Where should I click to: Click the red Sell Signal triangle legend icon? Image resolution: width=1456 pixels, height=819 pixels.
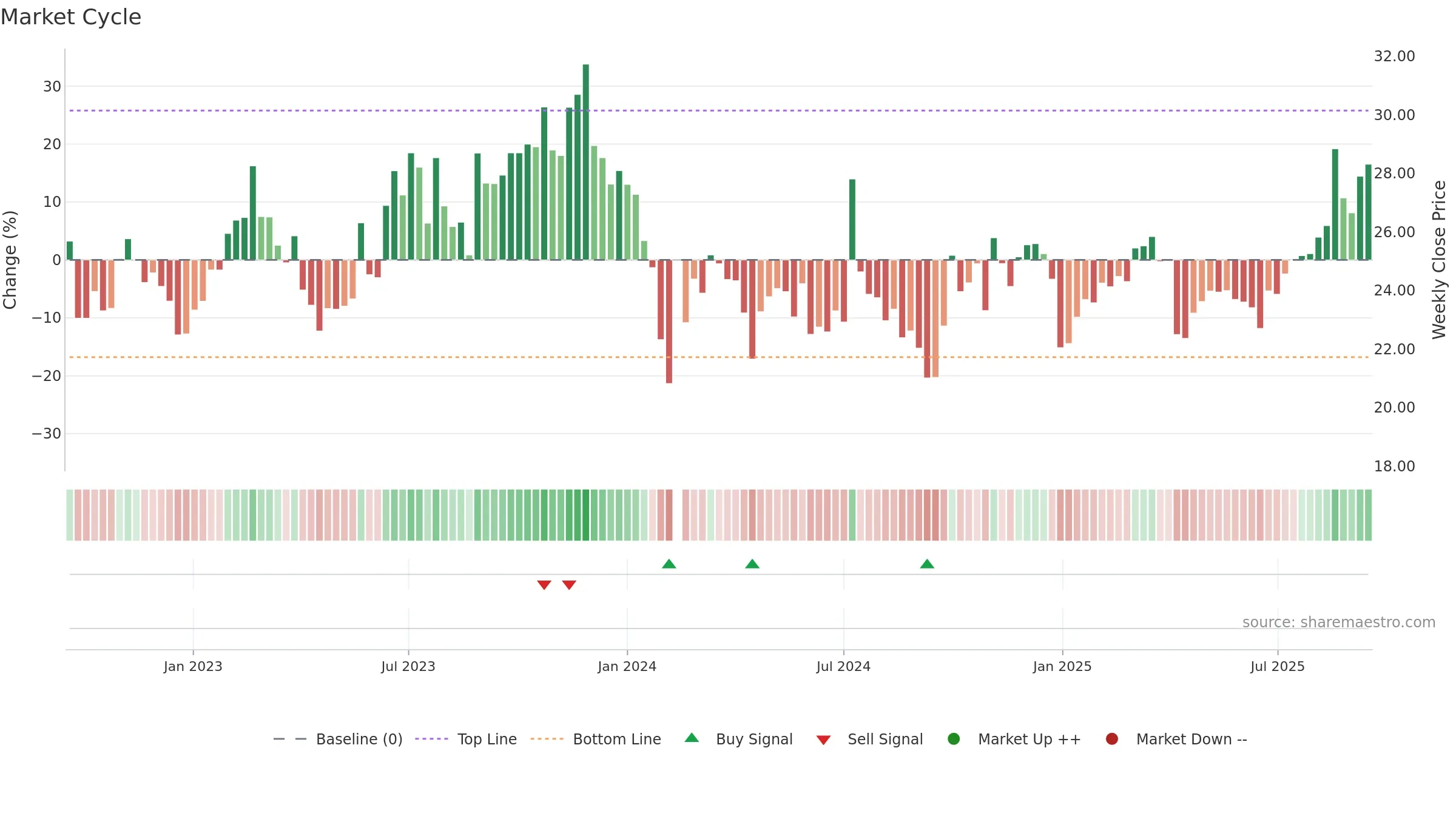pos(823,740)
